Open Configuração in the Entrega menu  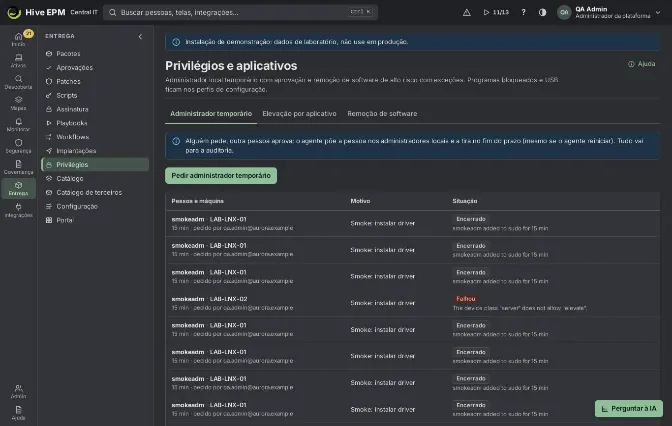[x=95, y=206]
